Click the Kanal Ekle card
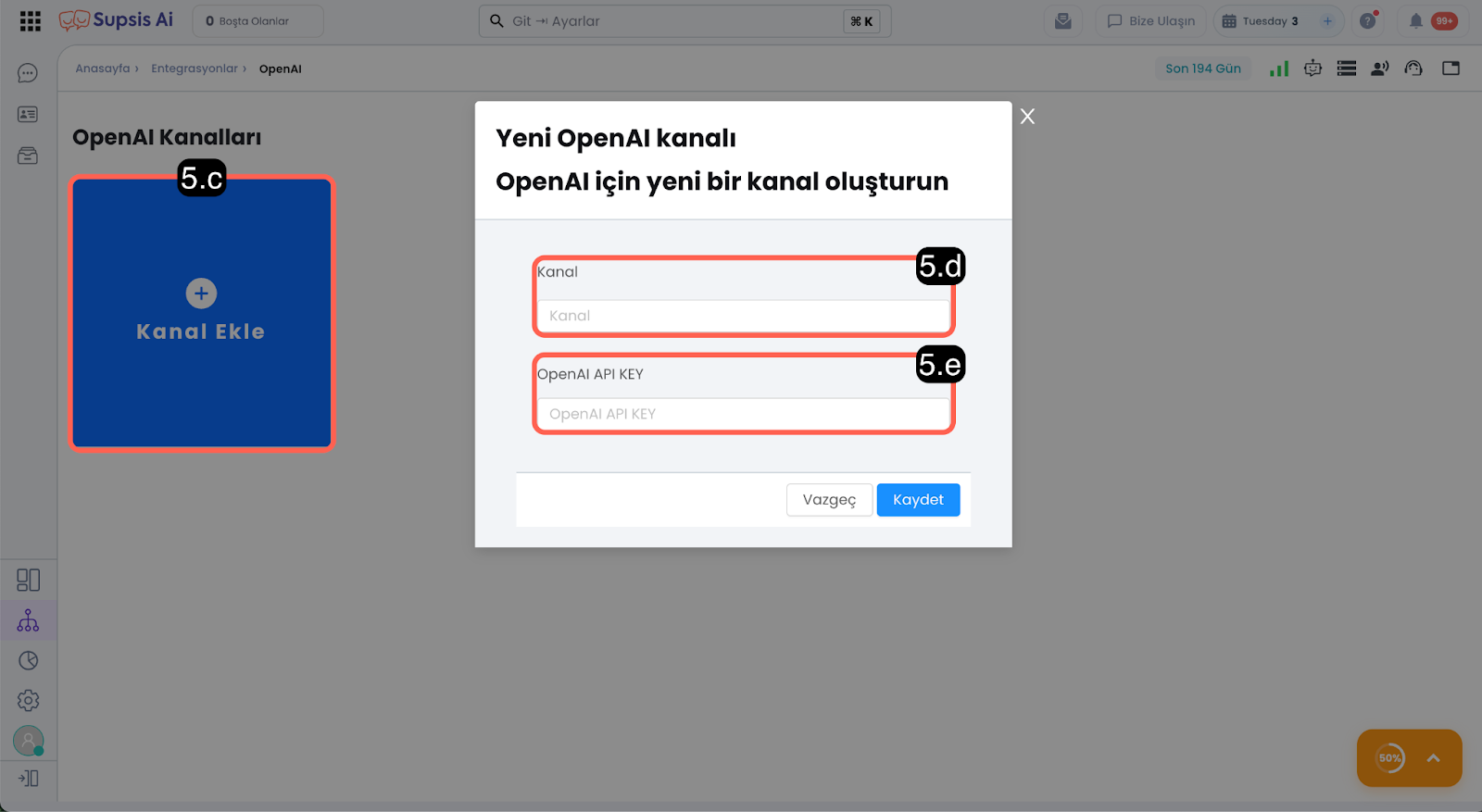Image resolution: width=1482 pixels, height=812 pixels. [202, 313]
